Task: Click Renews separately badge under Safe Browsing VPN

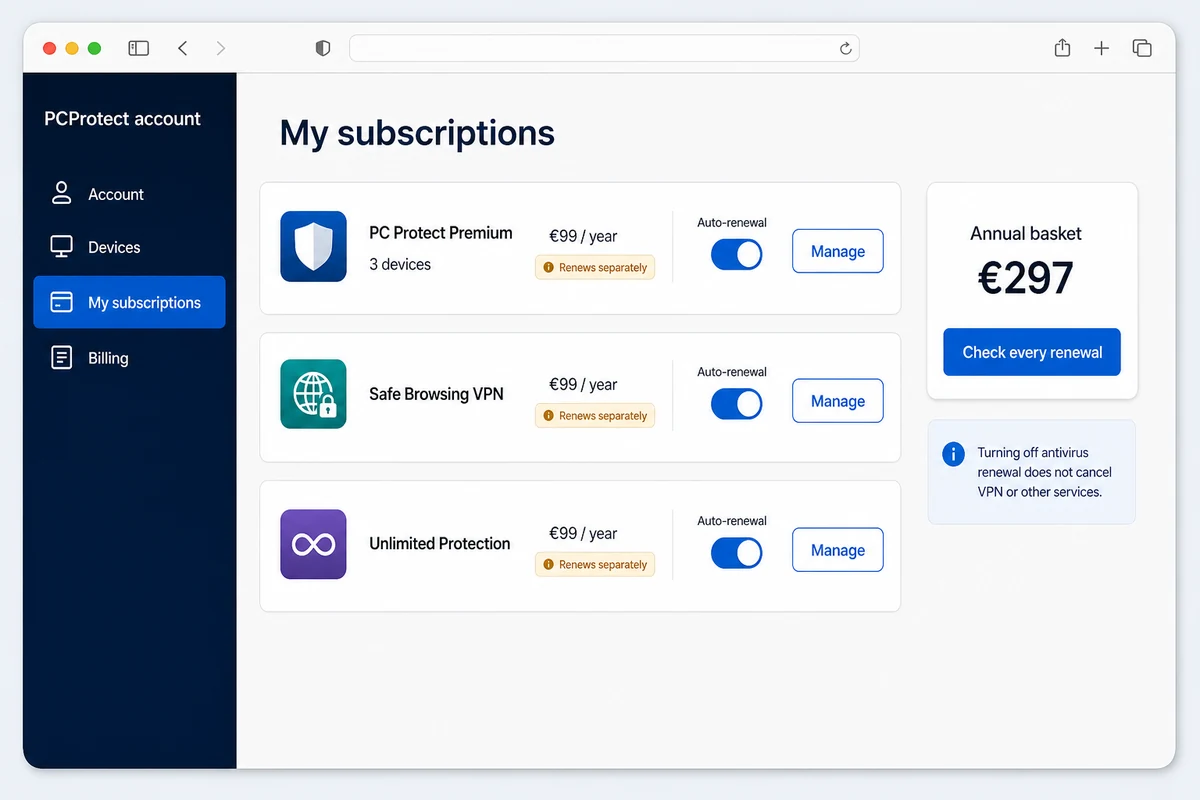Action: [x=595, y=415]
